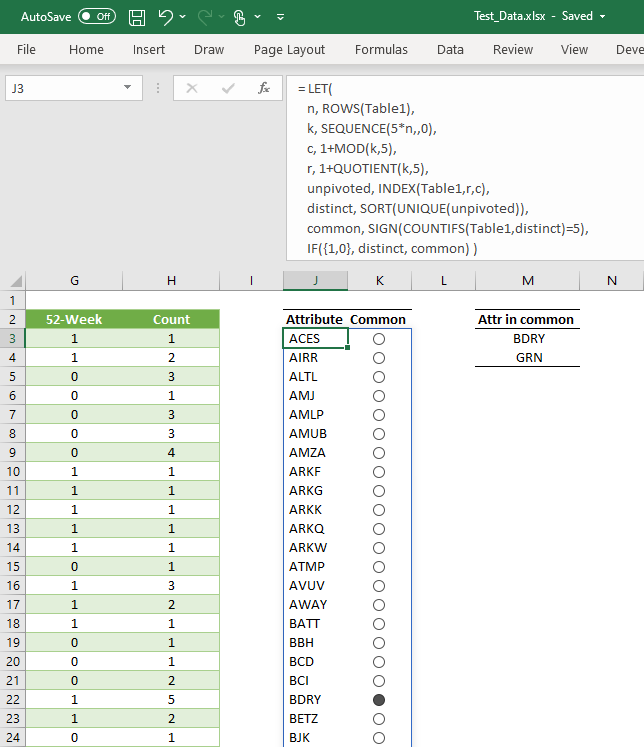Select the ARKW cell
The image size is (644, 747).
pos(315,548)
